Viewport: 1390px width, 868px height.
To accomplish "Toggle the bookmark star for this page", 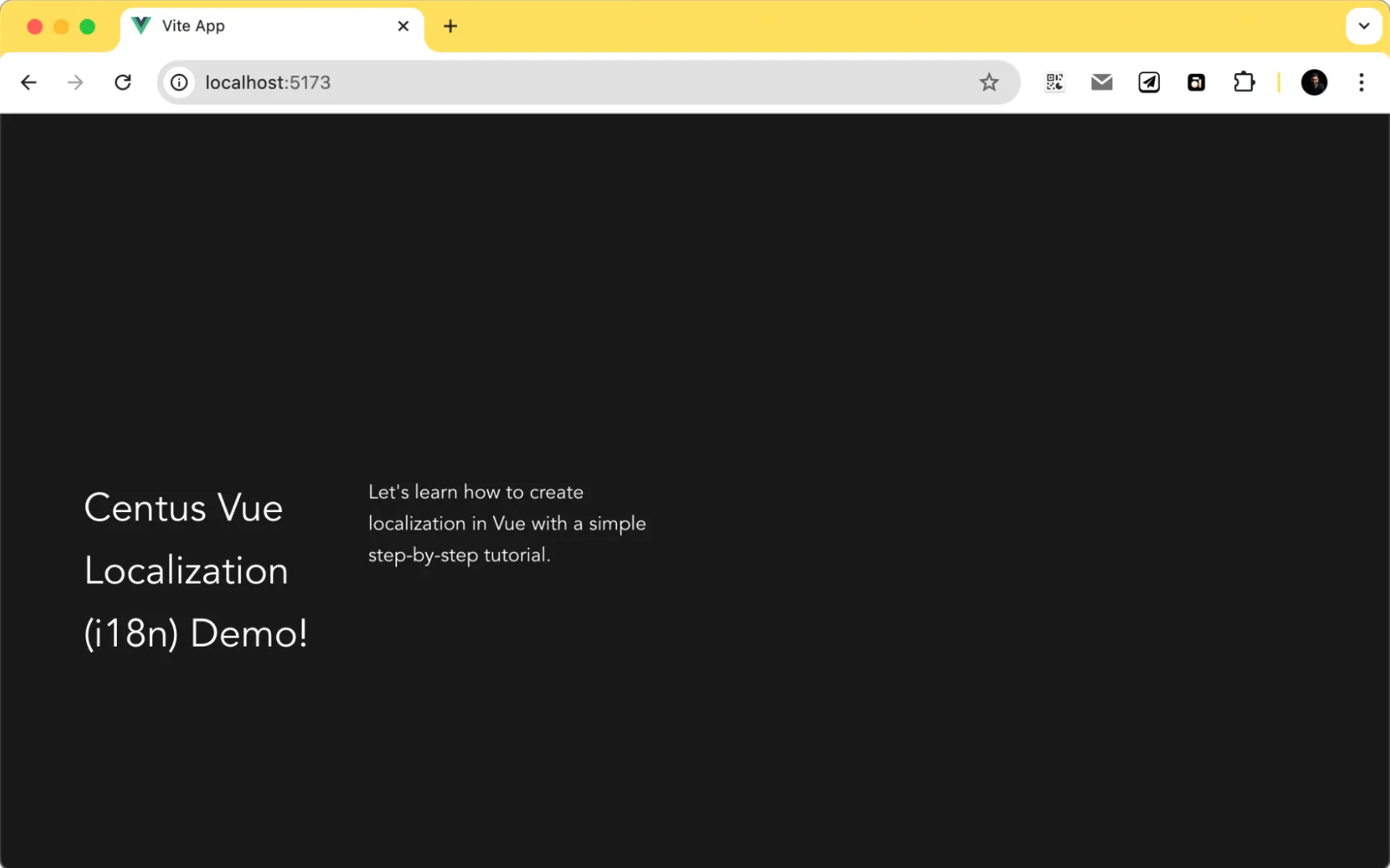I will [x=989, y=82].
